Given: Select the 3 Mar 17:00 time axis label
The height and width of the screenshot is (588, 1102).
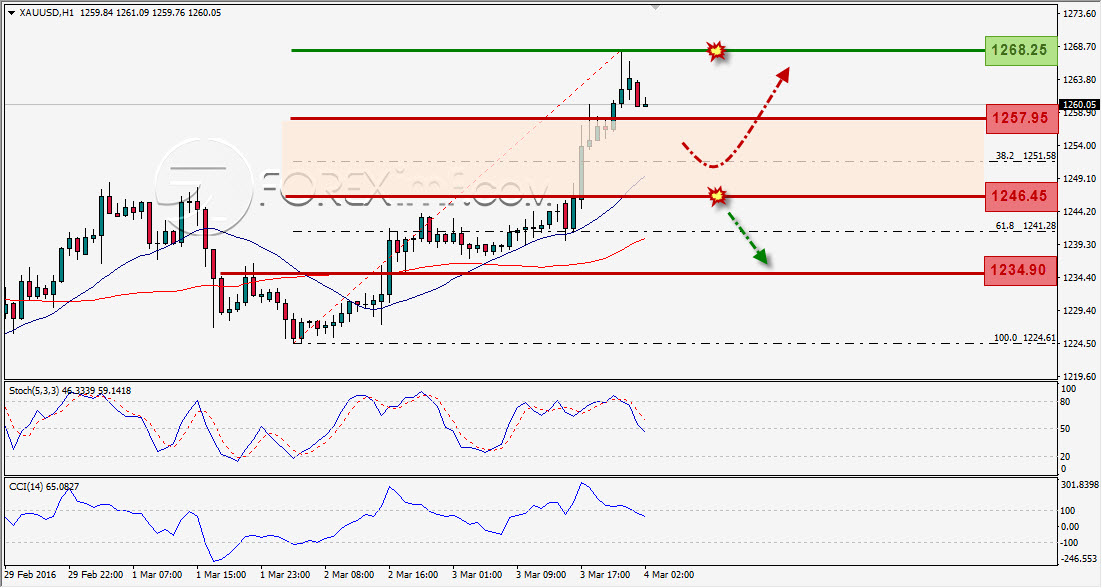Looking at the screenshot, I should [605, 575].
